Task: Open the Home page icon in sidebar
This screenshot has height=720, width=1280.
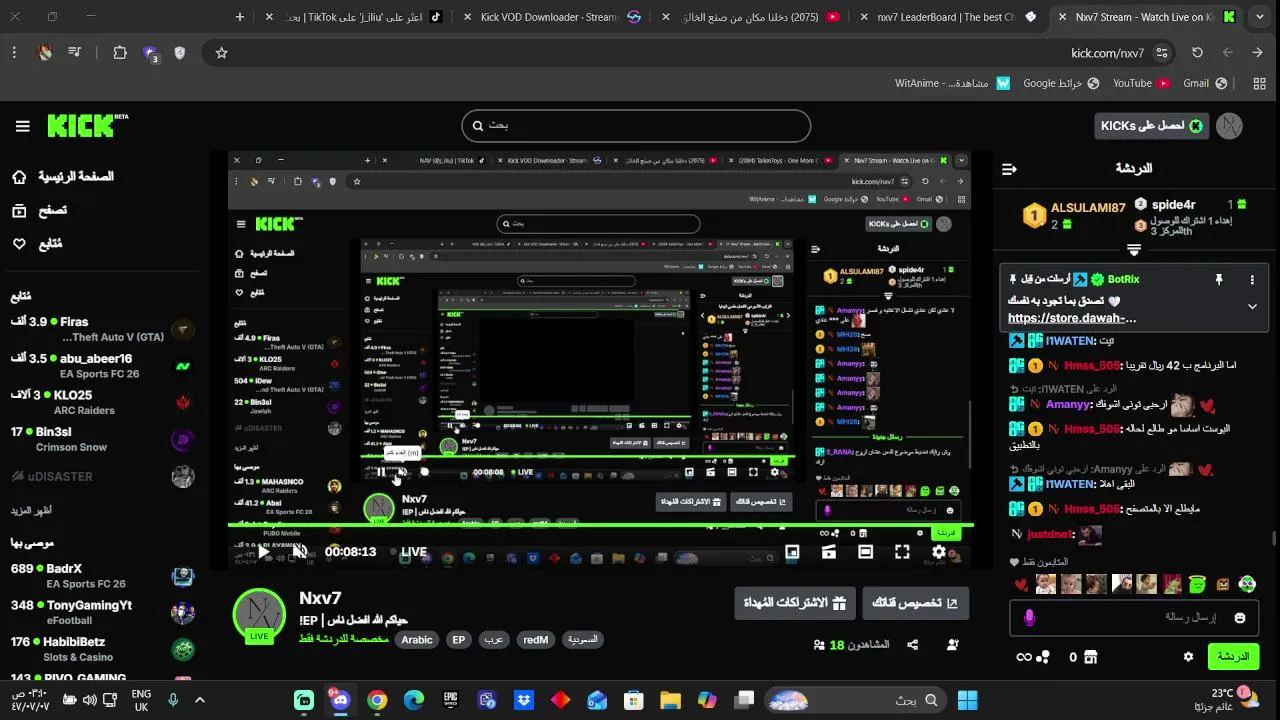Action: 19,177
